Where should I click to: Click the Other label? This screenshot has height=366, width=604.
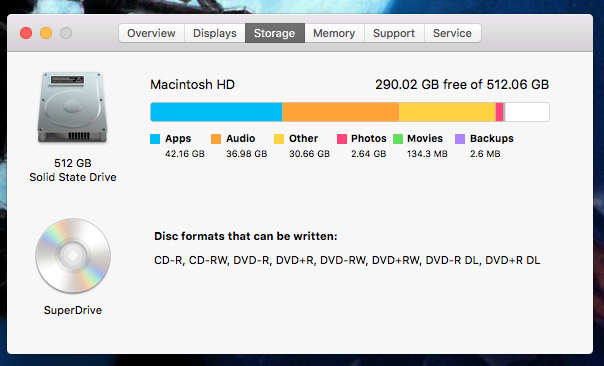[x=304, y=138]
